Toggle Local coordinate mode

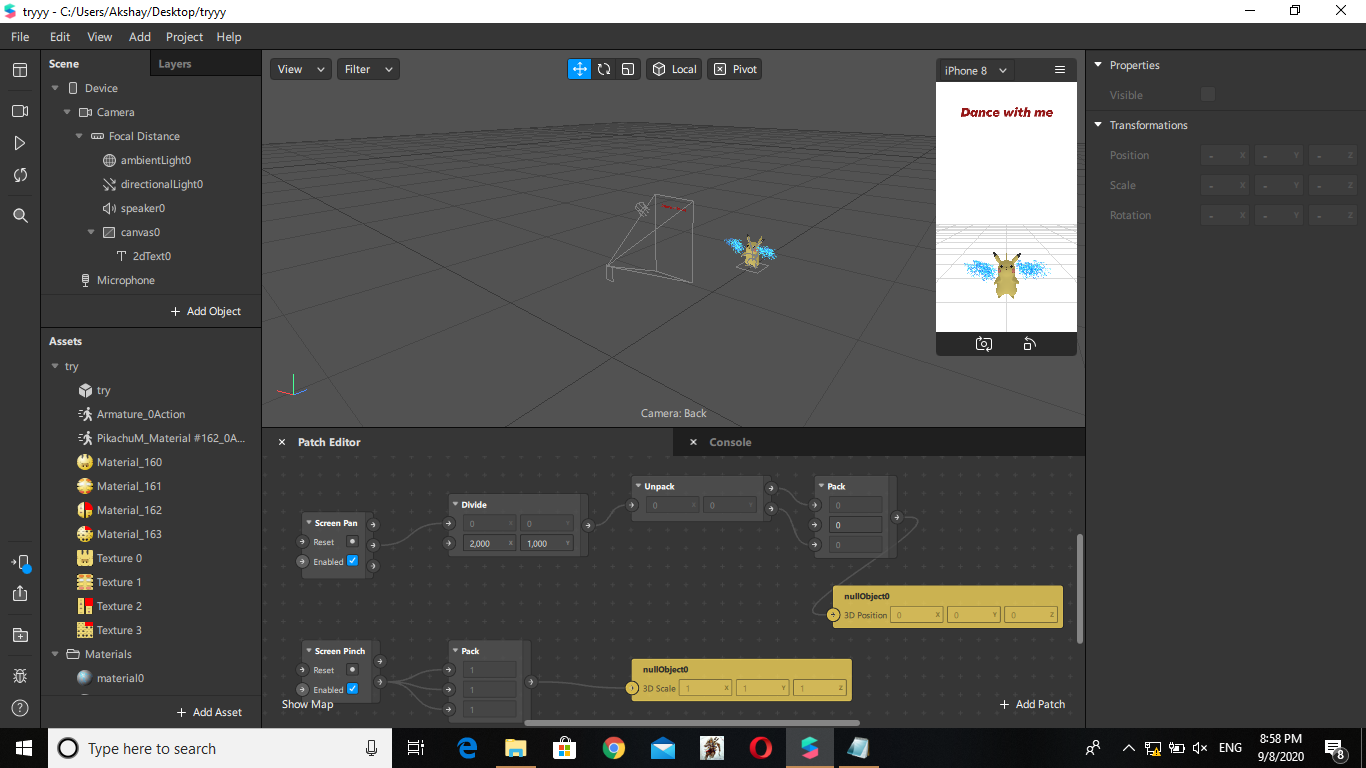point(674,69)
